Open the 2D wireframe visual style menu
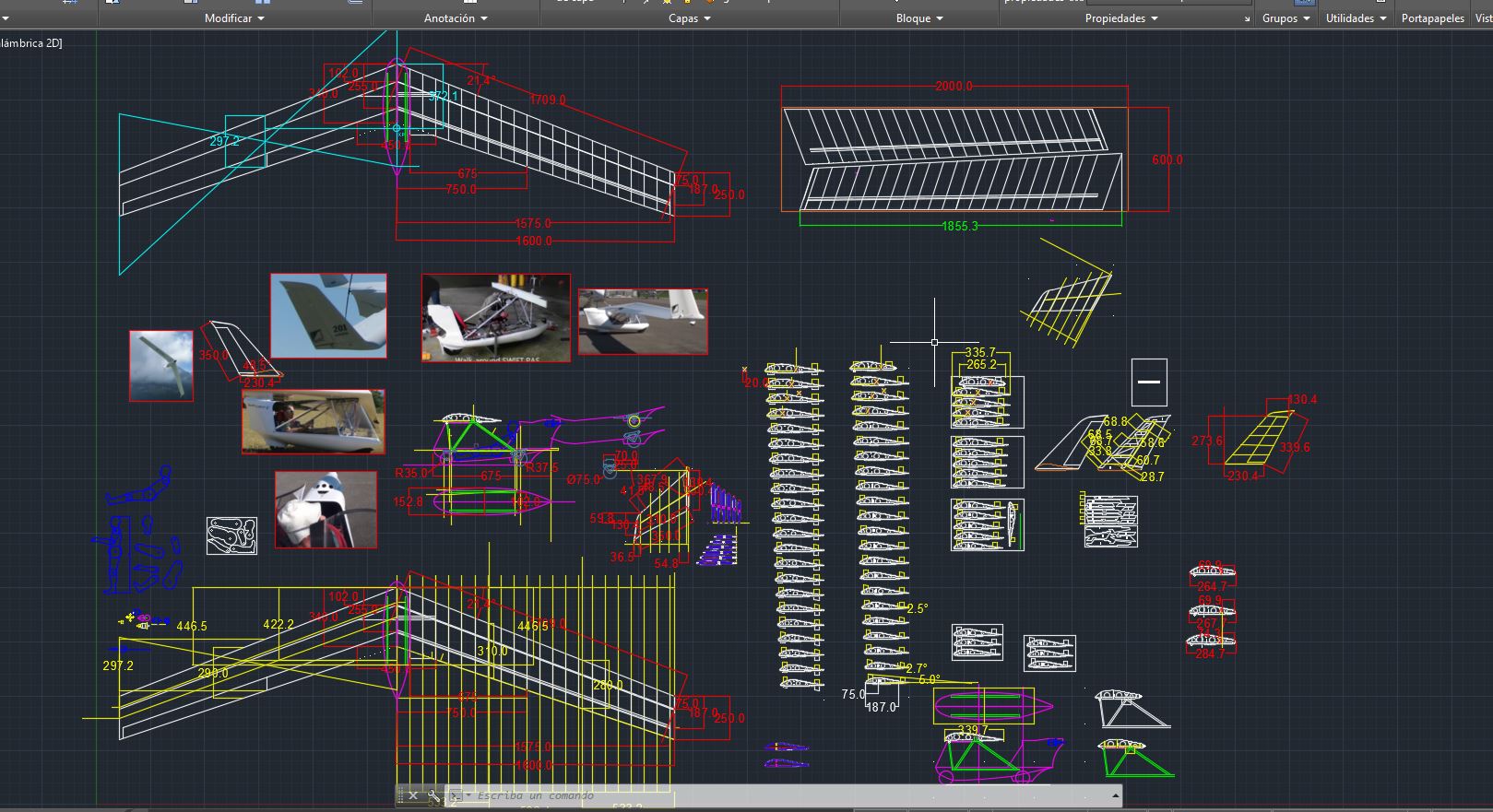The width and height of the screenshot is (1493, 812). [x=31, y=42]
